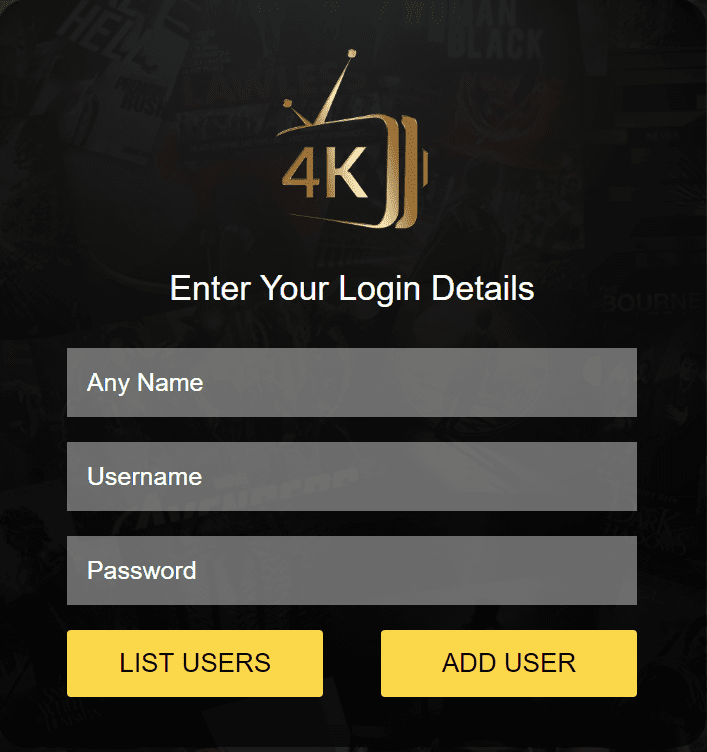Click the 4K lettering inside the logo

[325, 172]
